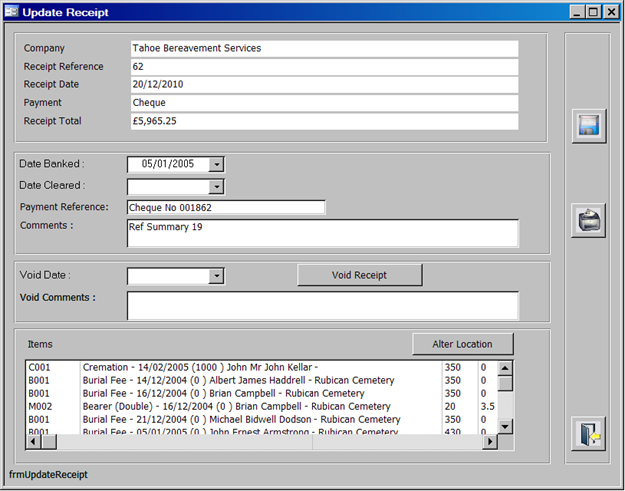Click the print receipt printer icon

589,220
